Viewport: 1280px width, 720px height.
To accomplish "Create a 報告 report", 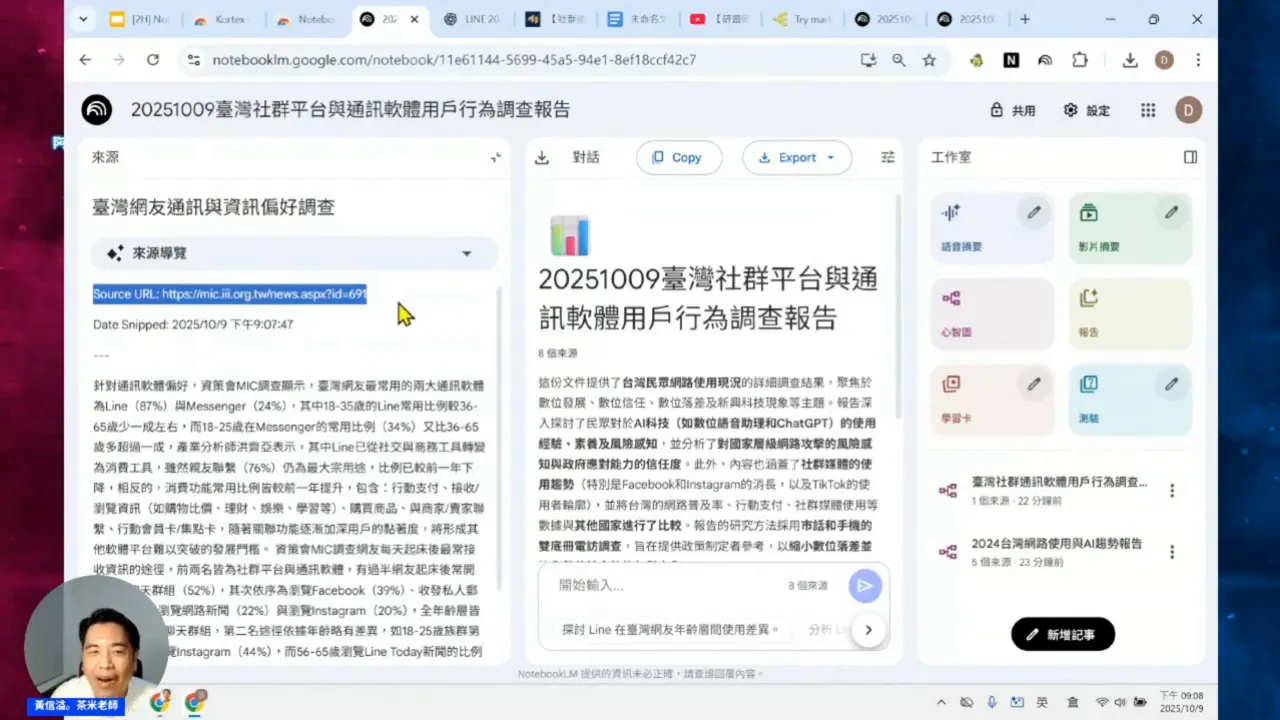I will point(1130,314).
